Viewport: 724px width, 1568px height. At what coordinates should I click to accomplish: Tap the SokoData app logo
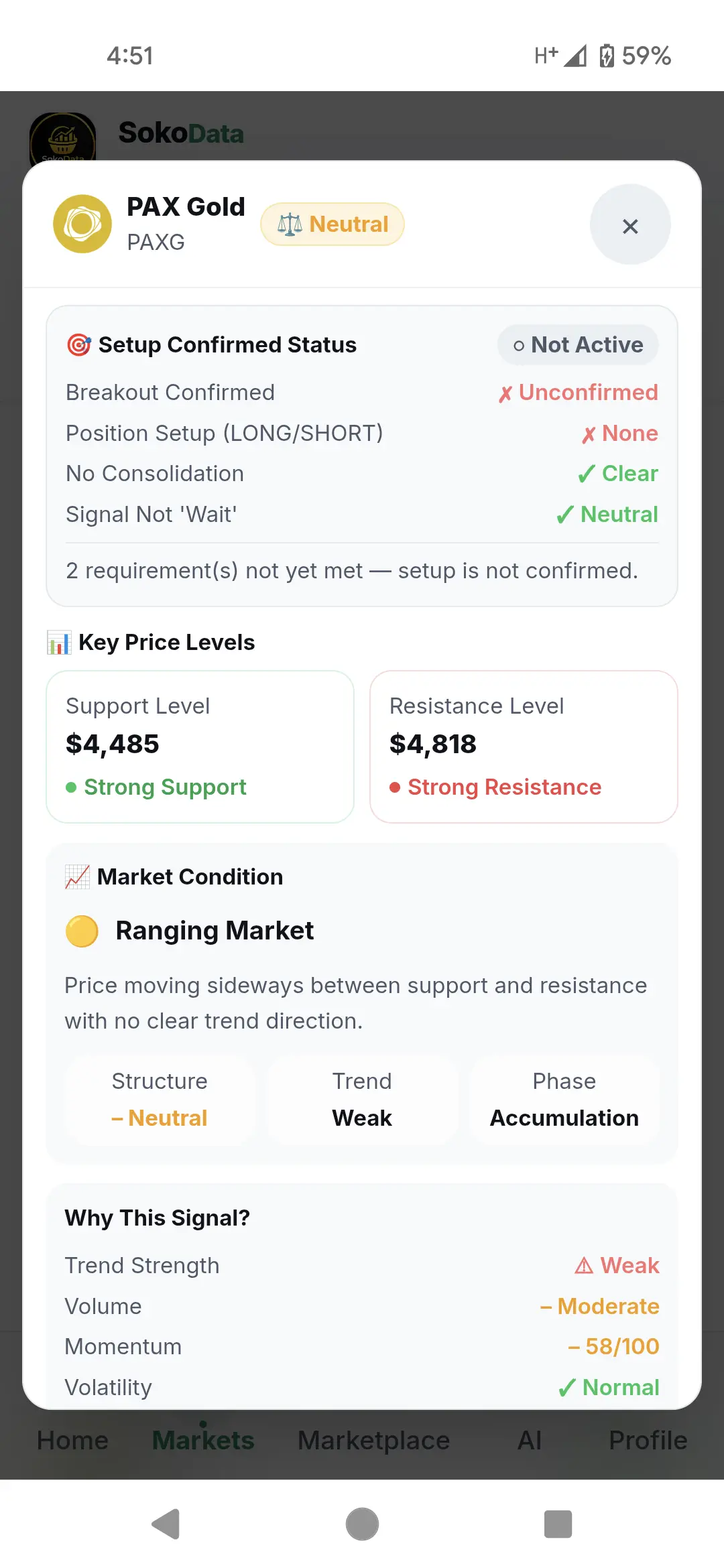click(63, 137)
